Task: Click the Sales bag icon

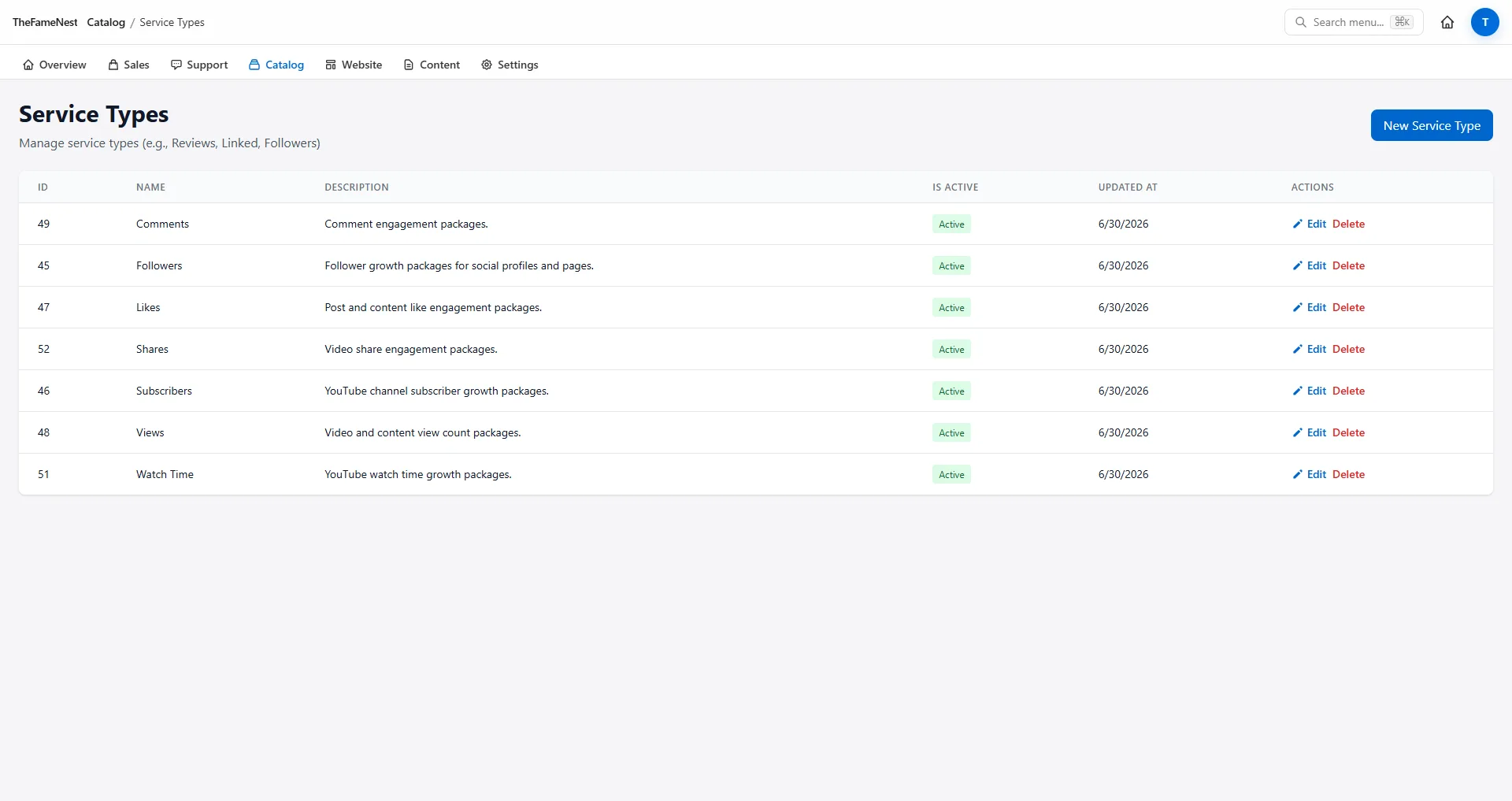Action: 113,65
